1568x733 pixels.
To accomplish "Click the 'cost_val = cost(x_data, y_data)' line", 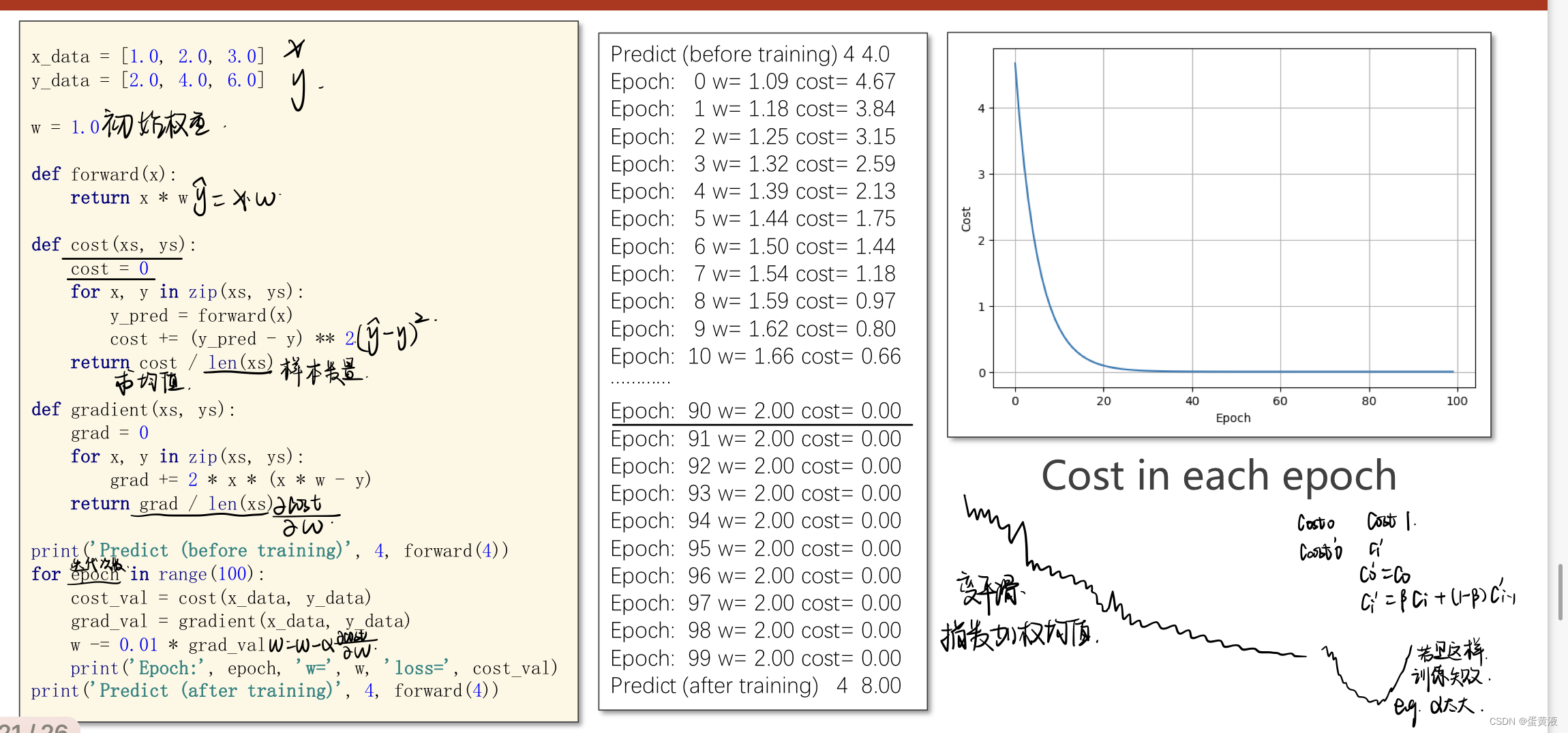I will (x=221, y=598).
